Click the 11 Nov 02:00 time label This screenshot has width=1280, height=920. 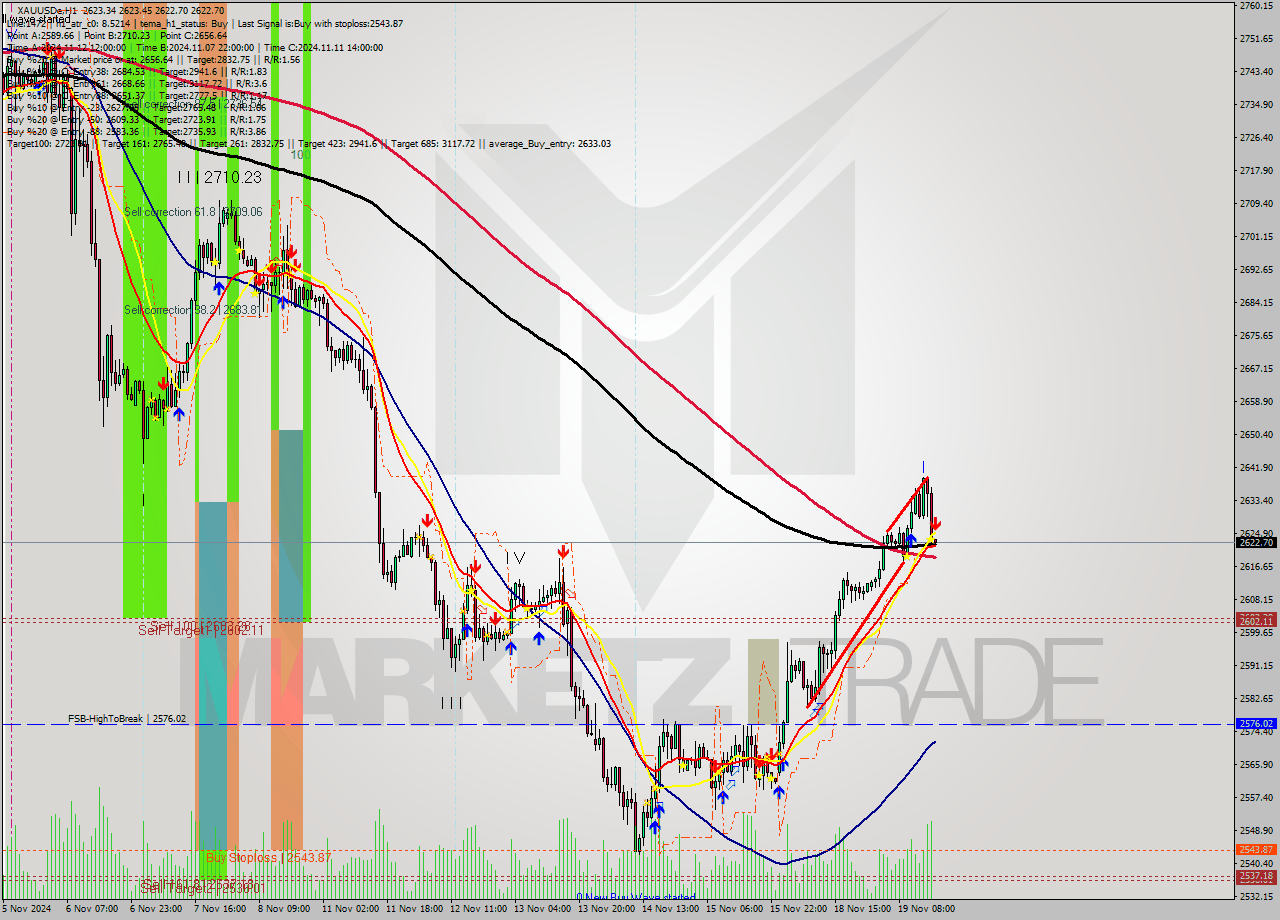click(x=350, y=909)
